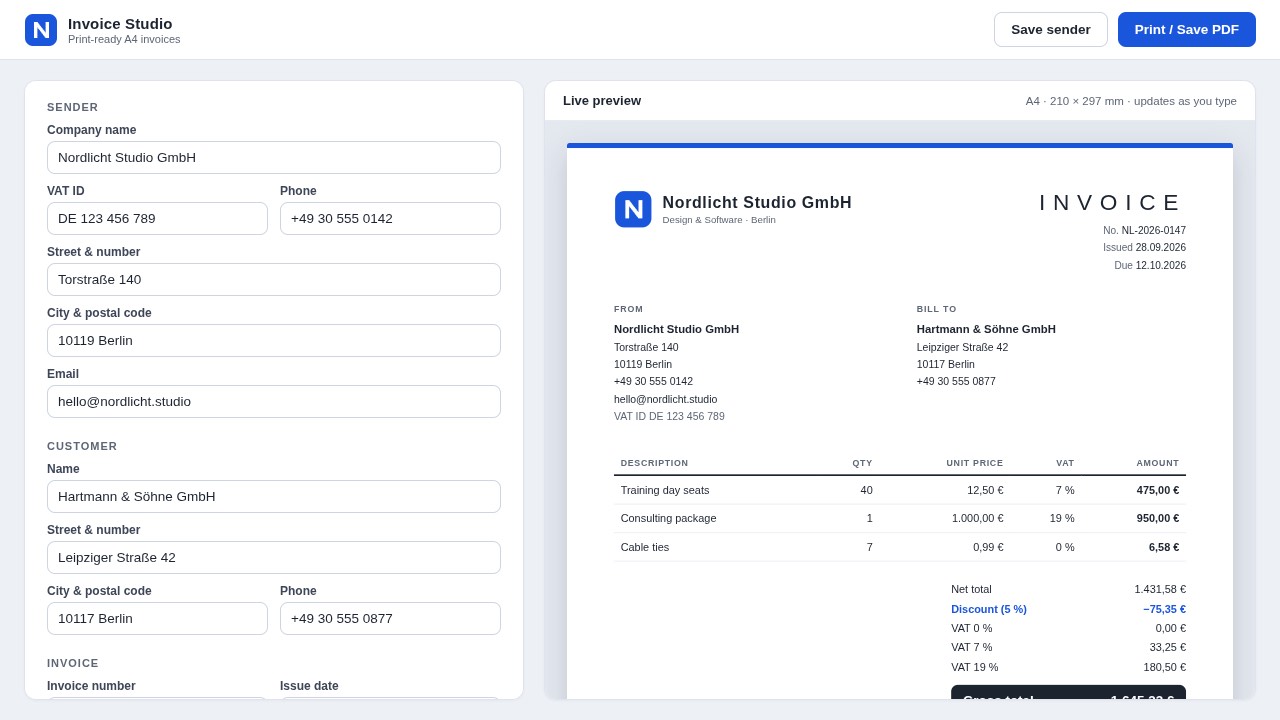Screen dimensions: 1280x720
Task: Click VAT ID DE 123 456 789 in preview
Action: click(x=669, y=416)
